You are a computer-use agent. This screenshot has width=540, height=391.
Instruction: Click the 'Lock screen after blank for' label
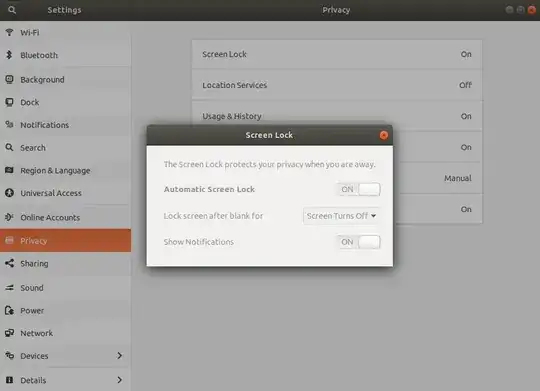click(x=213, y=216)
